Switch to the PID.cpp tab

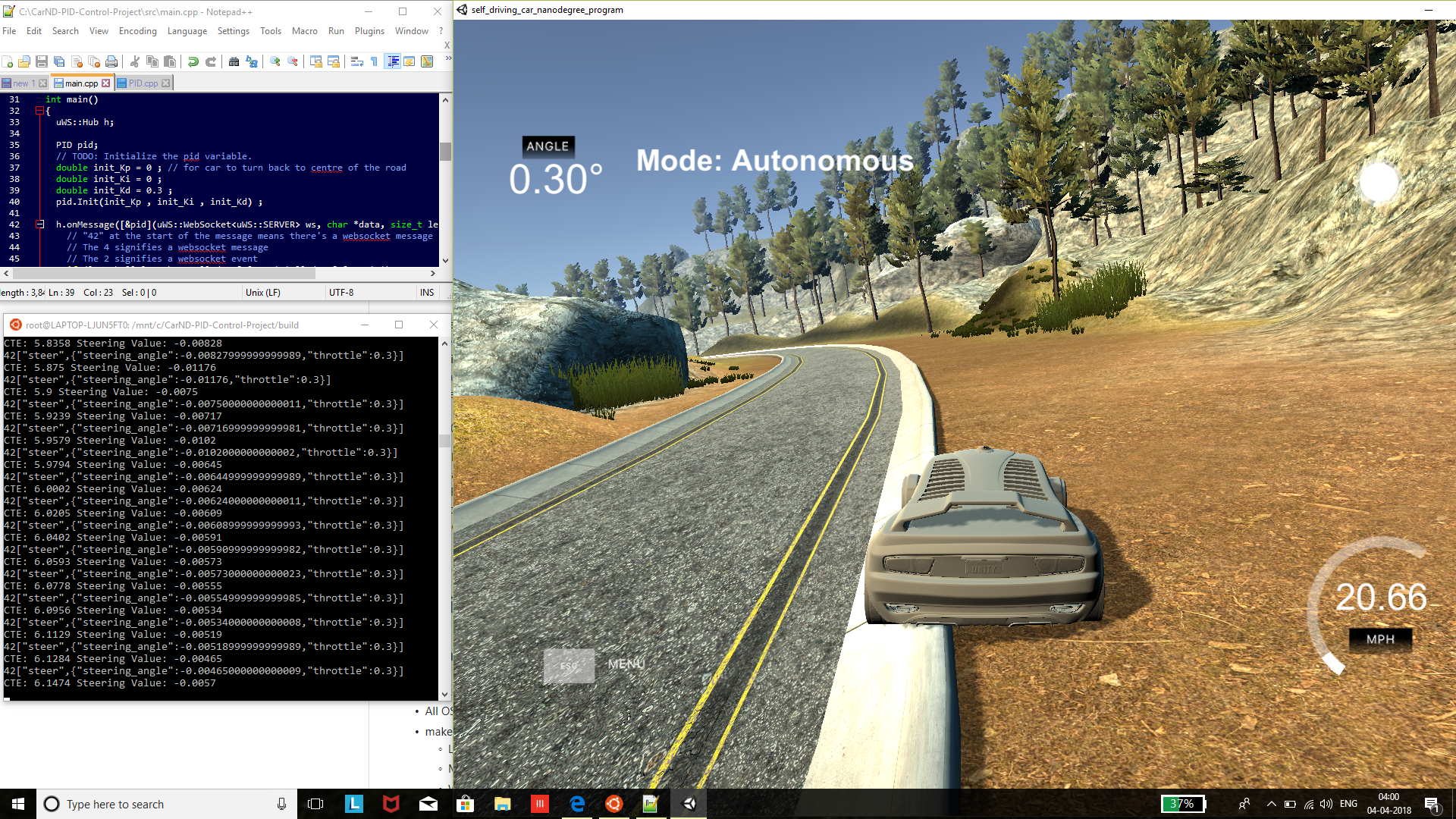(x=143, y=83)
